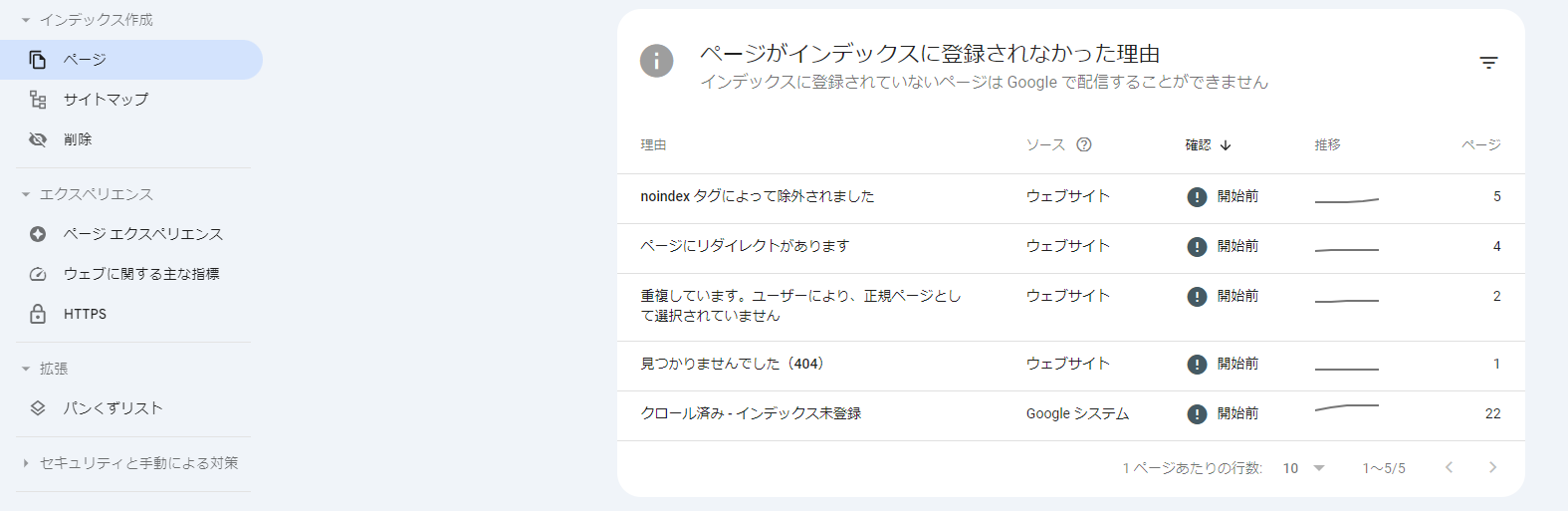Expand セキュリティと手動による対策 section
Screen dimensions: 1568x511
[x=26, y=463]
